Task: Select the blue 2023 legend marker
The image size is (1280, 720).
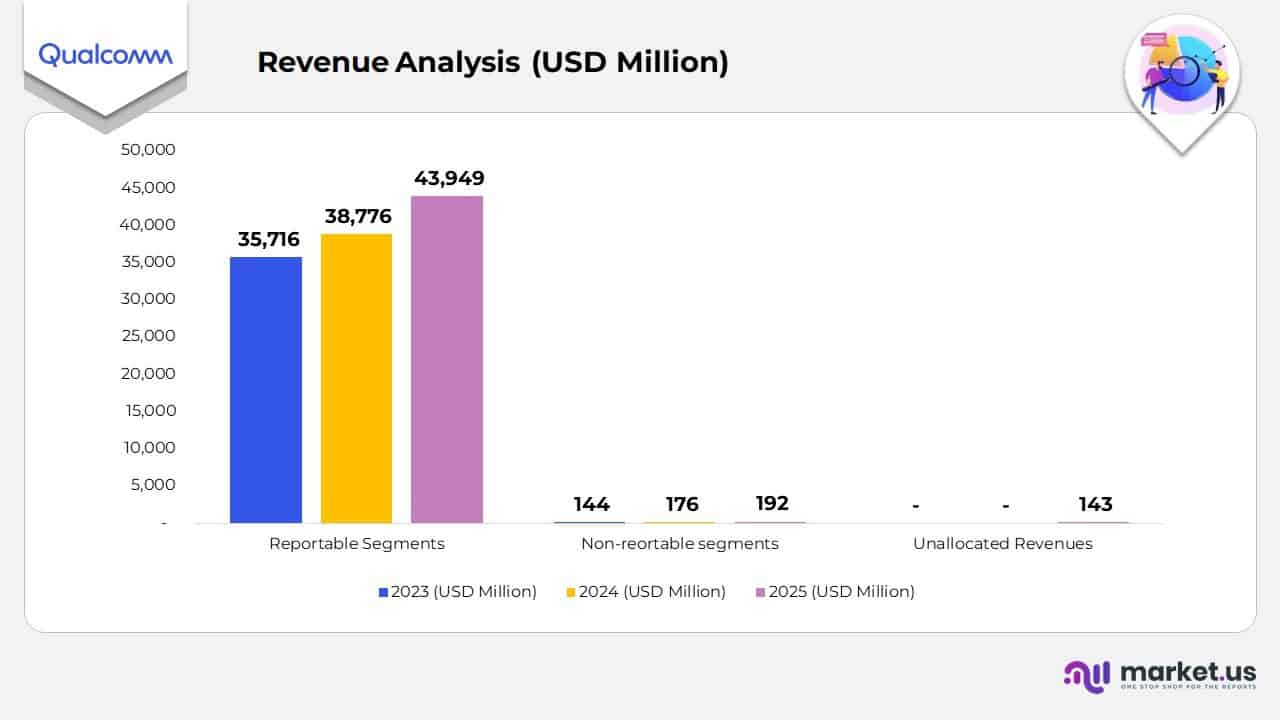Action: [381, 592]
